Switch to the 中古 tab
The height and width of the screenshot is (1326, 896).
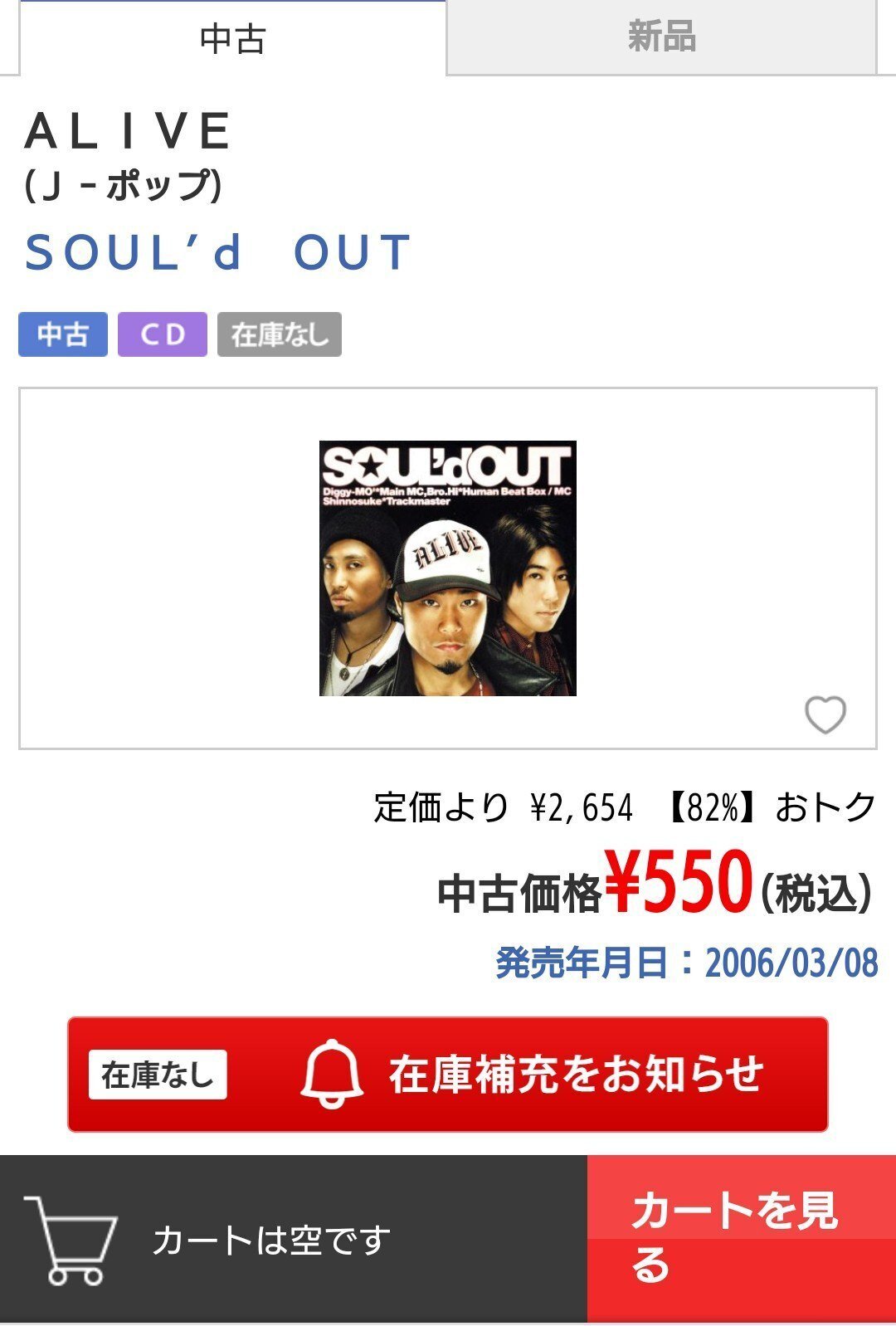(x=233, y=38)
